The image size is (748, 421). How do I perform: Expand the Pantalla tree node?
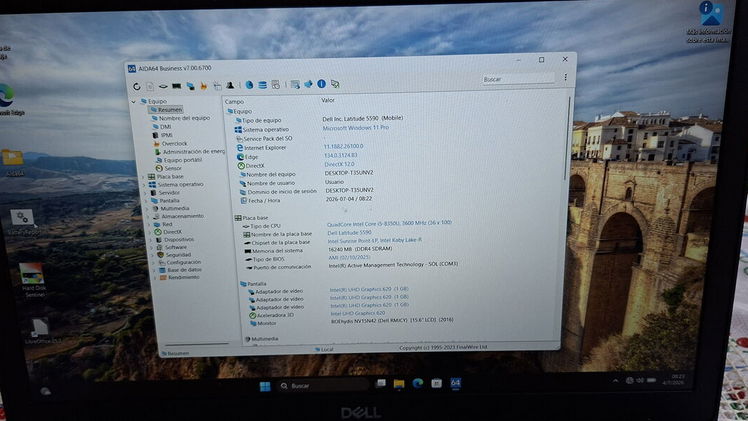(x=146, y=201)
